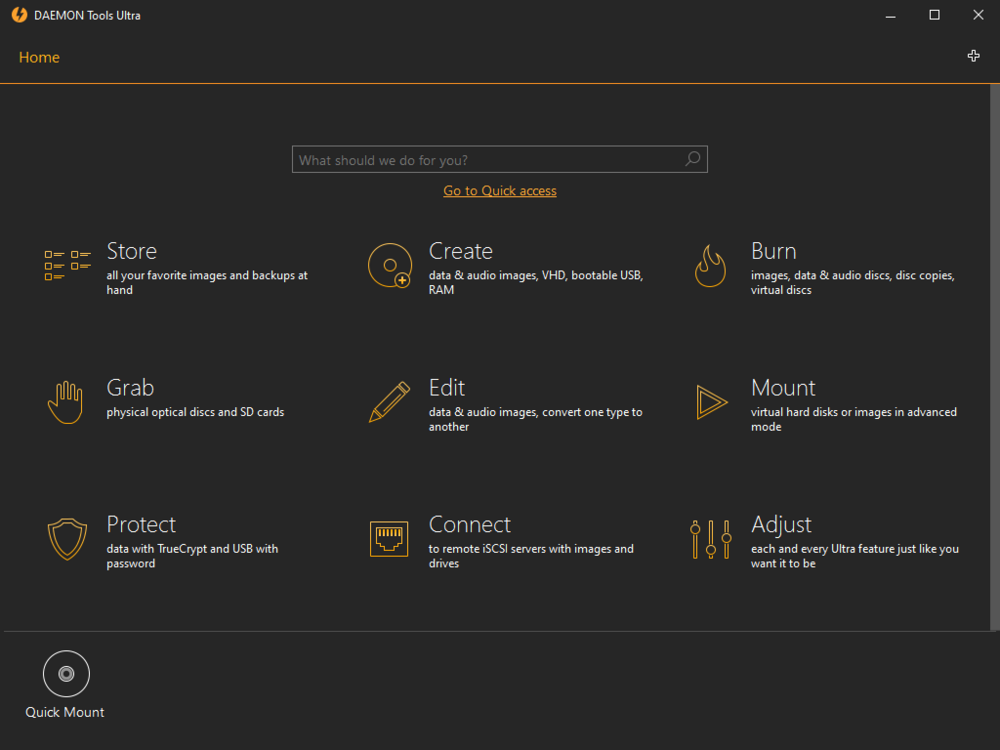Image resolution: width=1000 pixels, height=750 pixels.
Task: Maximize the DAEMON Tools Ultra window
Action: 934,15
